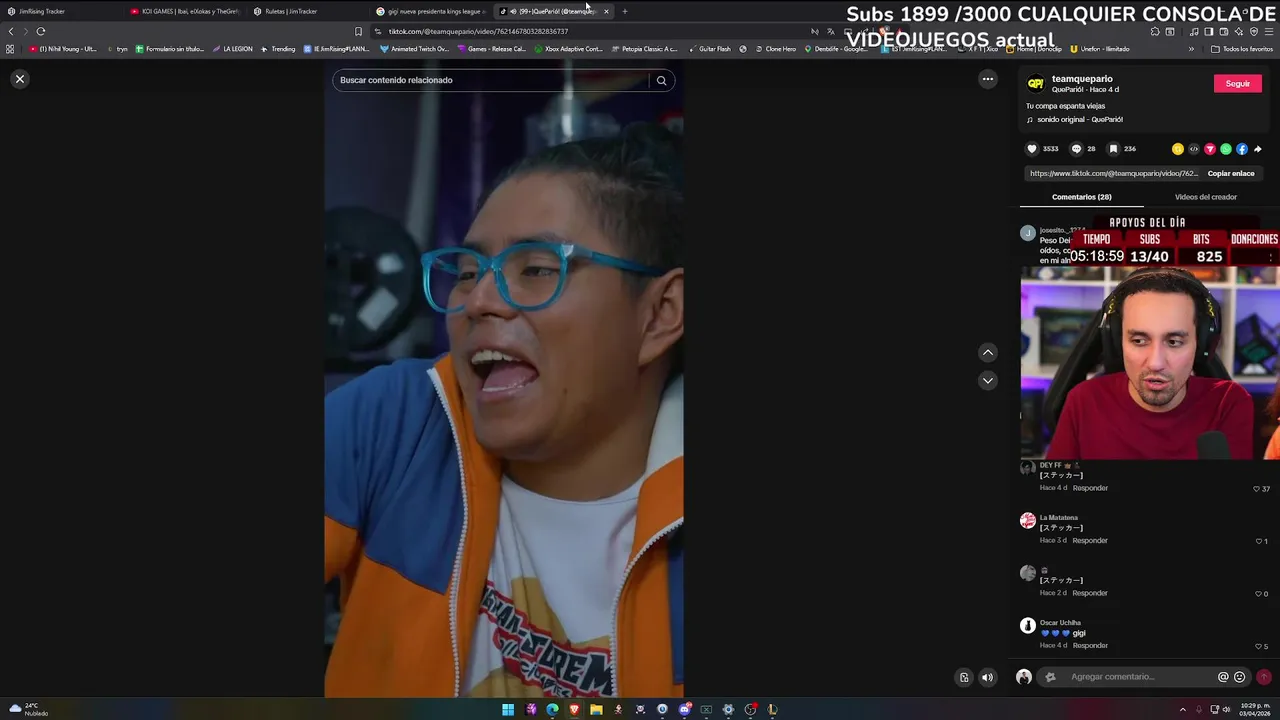
Task: Open La Matatena's profile avatar
Action: [x=1028, y=520]
